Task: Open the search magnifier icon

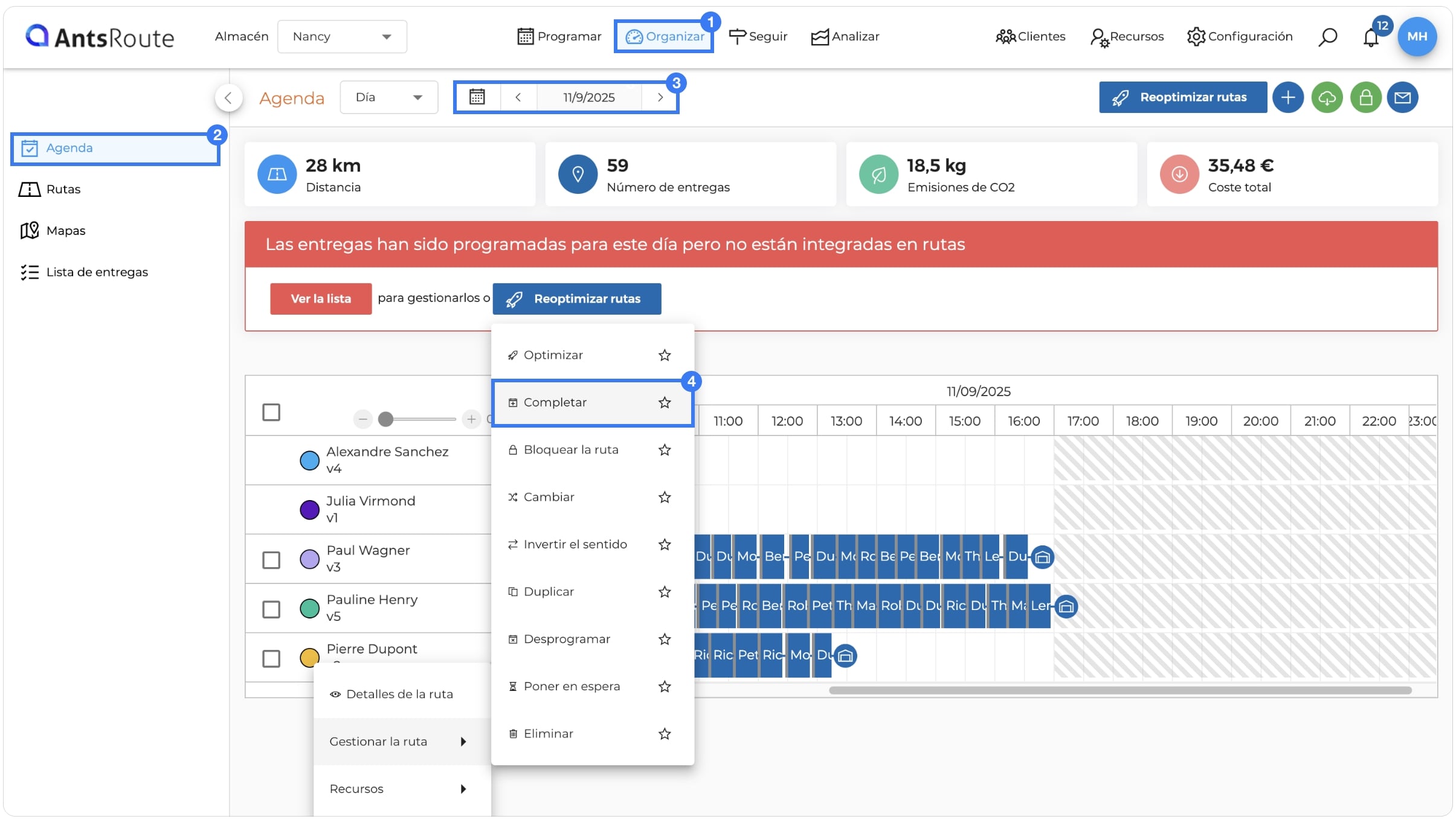Action: point(1327,37)
